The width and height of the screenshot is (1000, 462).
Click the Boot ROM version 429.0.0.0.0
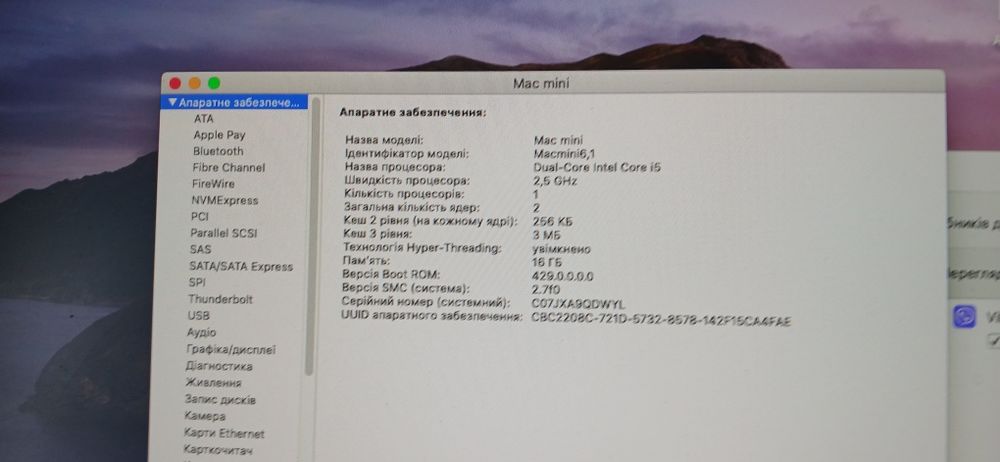click(562, 276)
